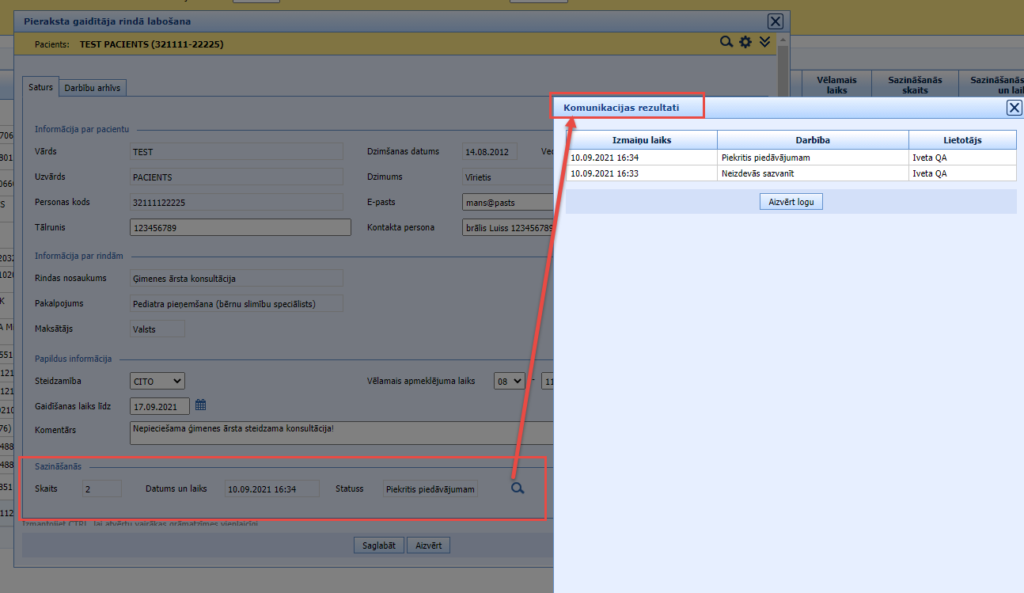Switch to the Darbību arhīvs tab
1024x593 pixels.
click(92, 88)
